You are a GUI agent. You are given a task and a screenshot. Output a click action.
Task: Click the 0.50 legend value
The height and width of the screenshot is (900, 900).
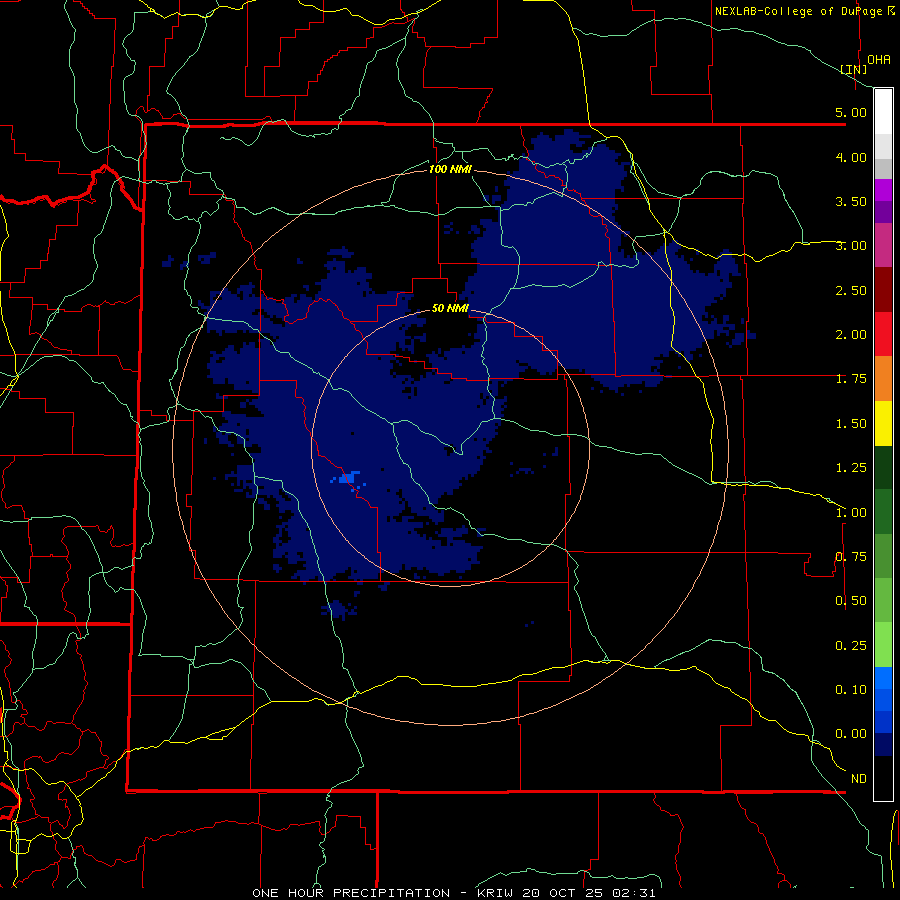(851, 601)
